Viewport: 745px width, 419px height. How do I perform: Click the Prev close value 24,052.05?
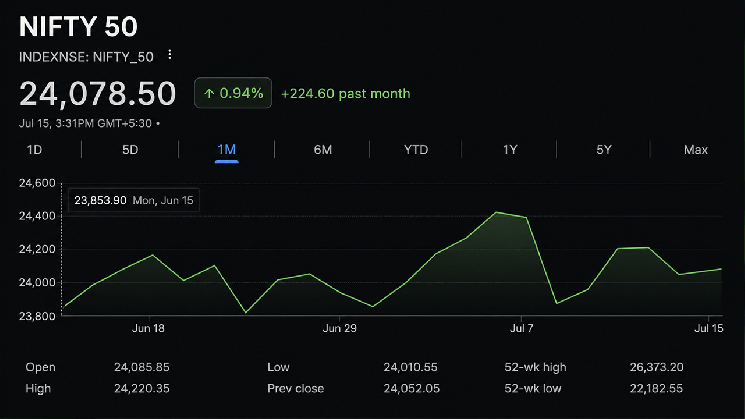click(411, 389)
